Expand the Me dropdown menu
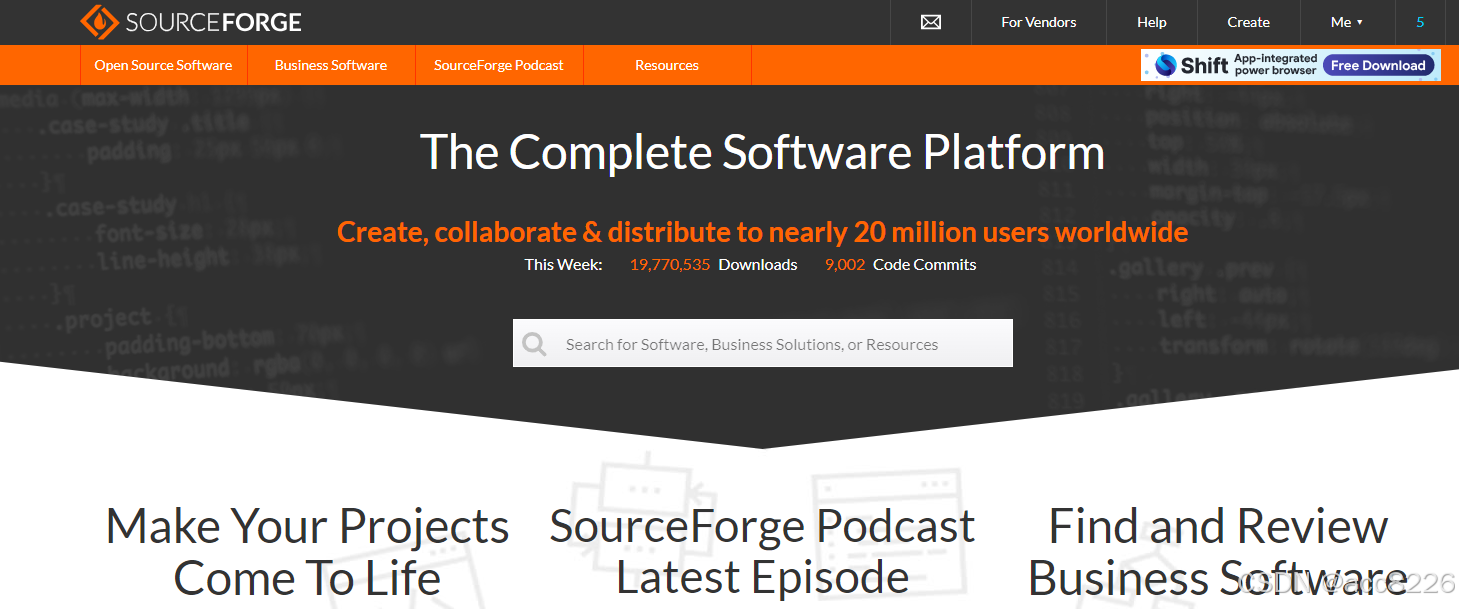The image size is (1459, 609). [x=1347, y=22]
